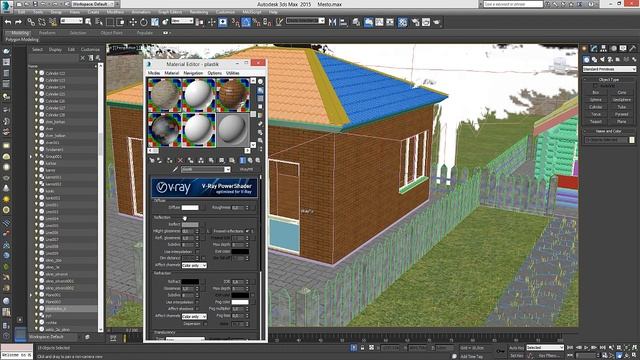
Task: Open the Utilities panel wrench icon
Action: coord(633,49)
